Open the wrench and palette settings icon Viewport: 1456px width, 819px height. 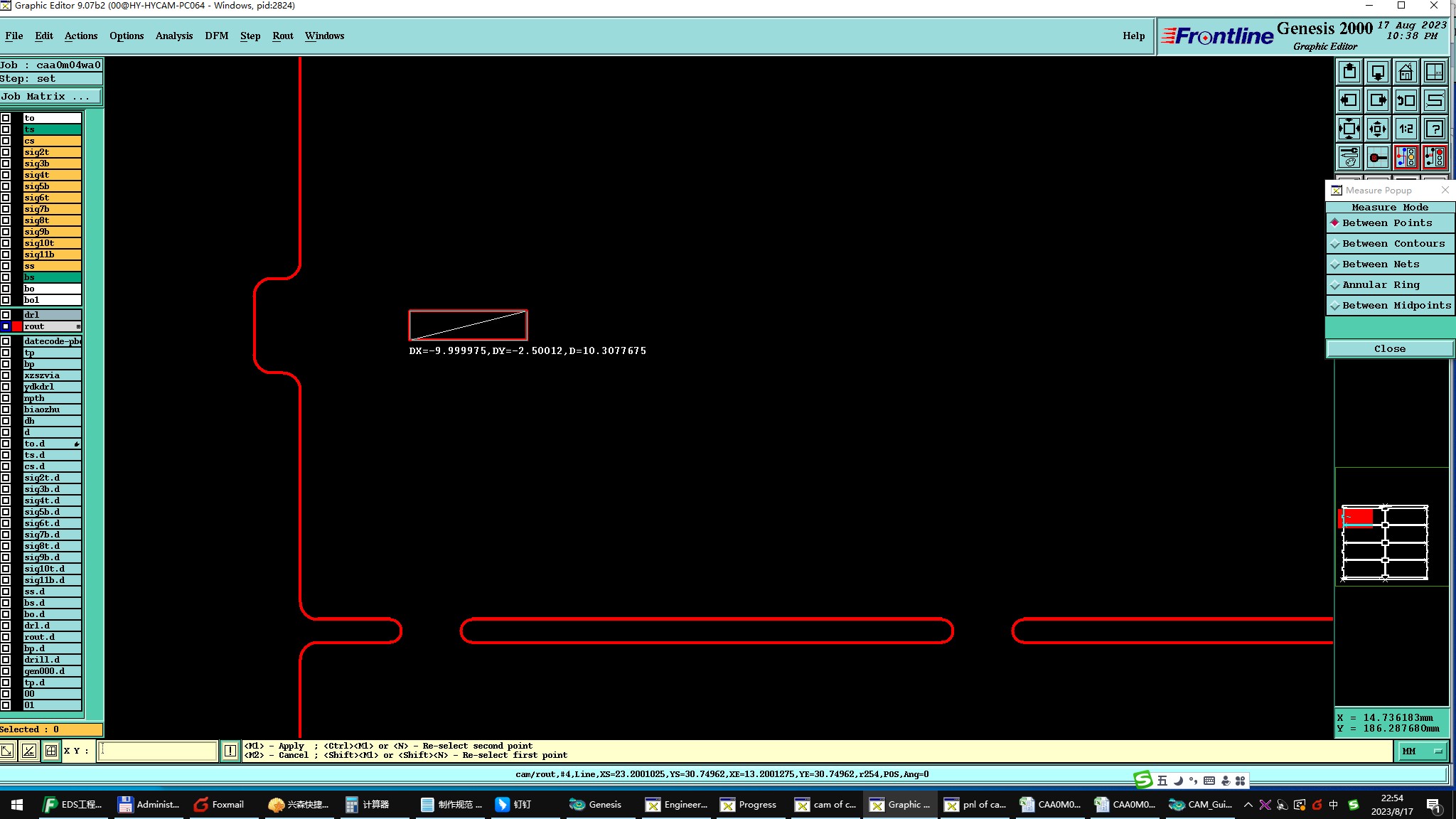[x=1349, y=157]
